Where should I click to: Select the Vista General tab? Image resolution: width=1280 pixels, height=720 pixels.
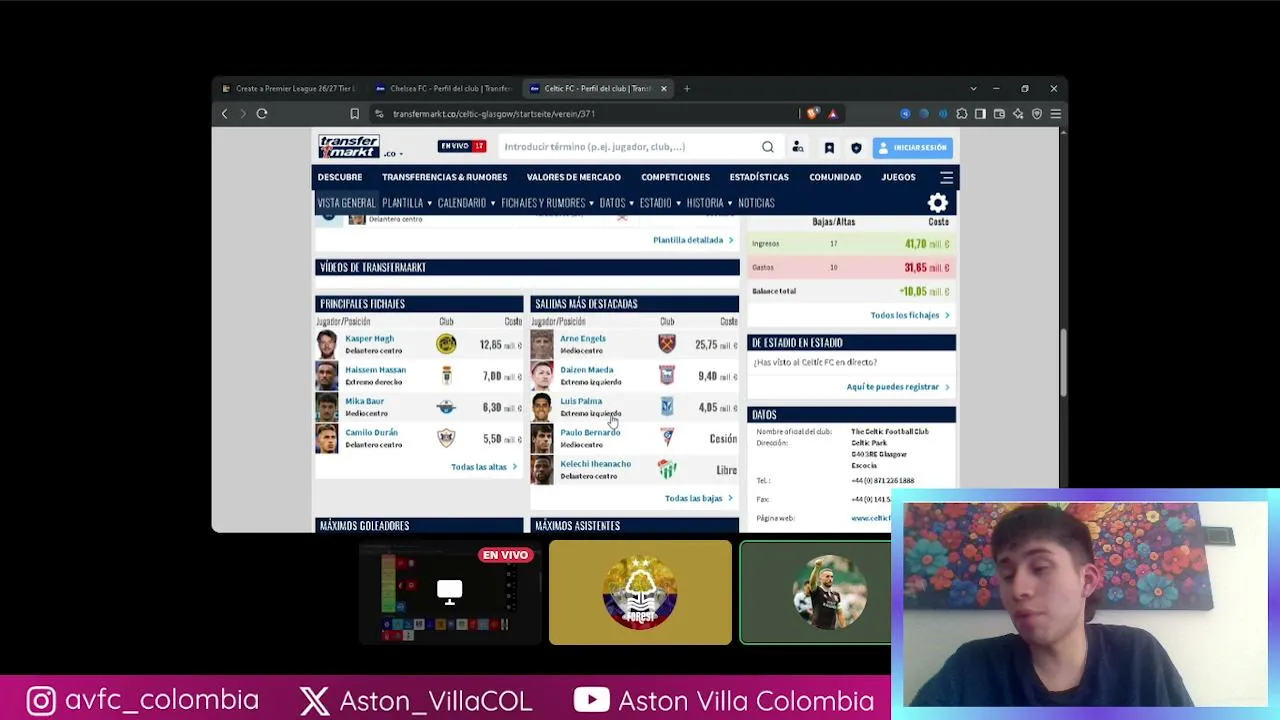click(x=346, y=203)
